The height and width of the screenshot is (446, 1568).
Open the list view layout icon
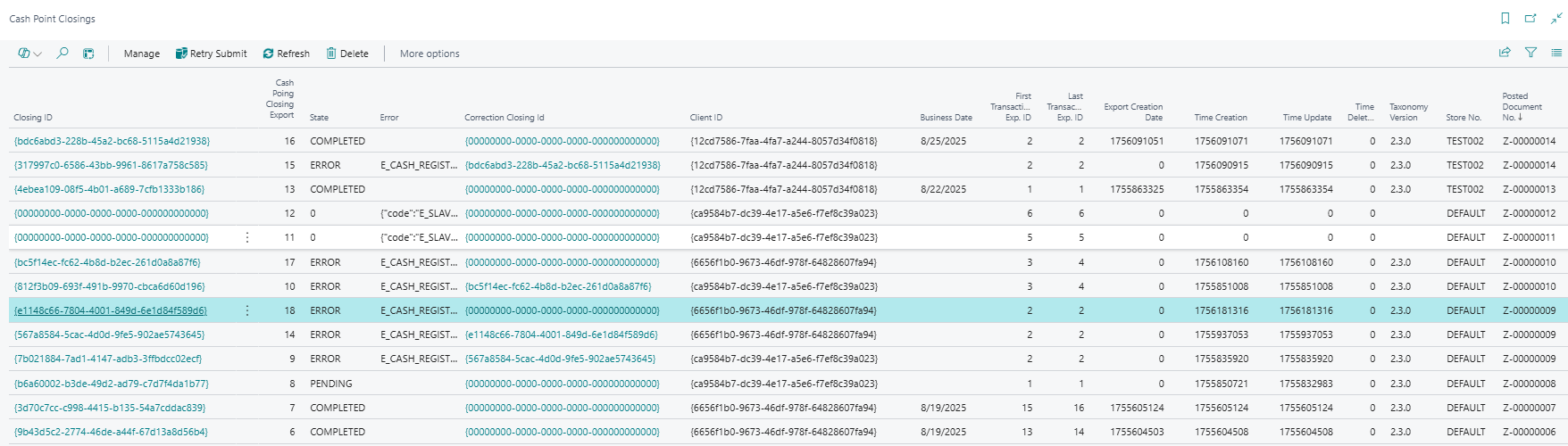click(x=1556, y=53)
